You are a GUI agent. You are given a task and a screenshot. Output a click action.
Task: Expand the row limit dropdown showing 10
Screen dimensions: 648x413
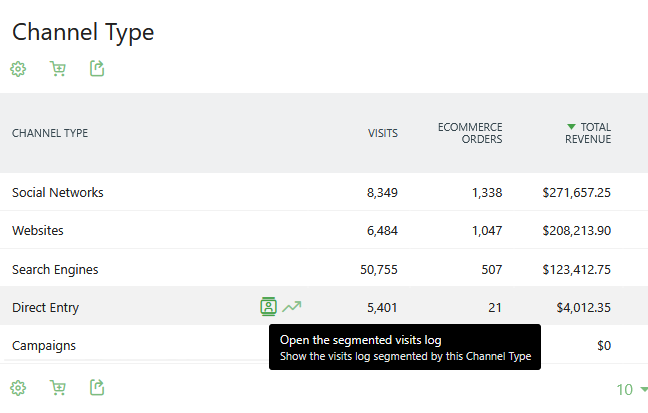point(631,389)
